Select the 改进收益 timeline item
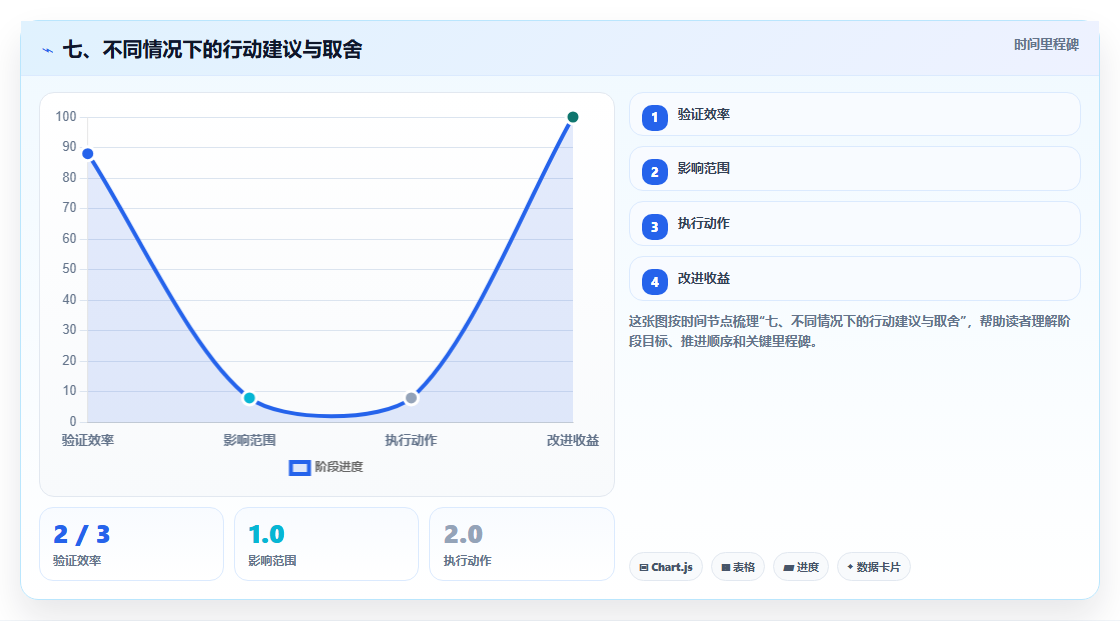1120x621 pixels. click(x=854, y=279)
